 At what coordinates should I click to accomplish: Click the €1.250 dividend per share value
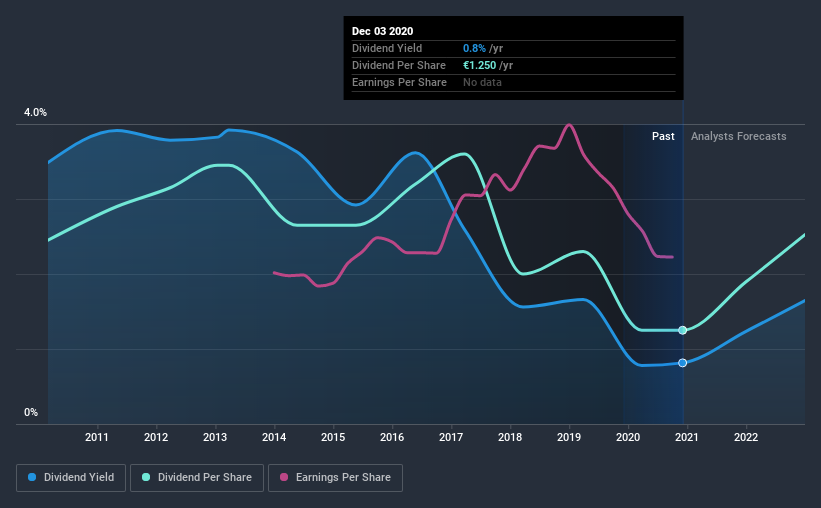(x=479, y=65)
